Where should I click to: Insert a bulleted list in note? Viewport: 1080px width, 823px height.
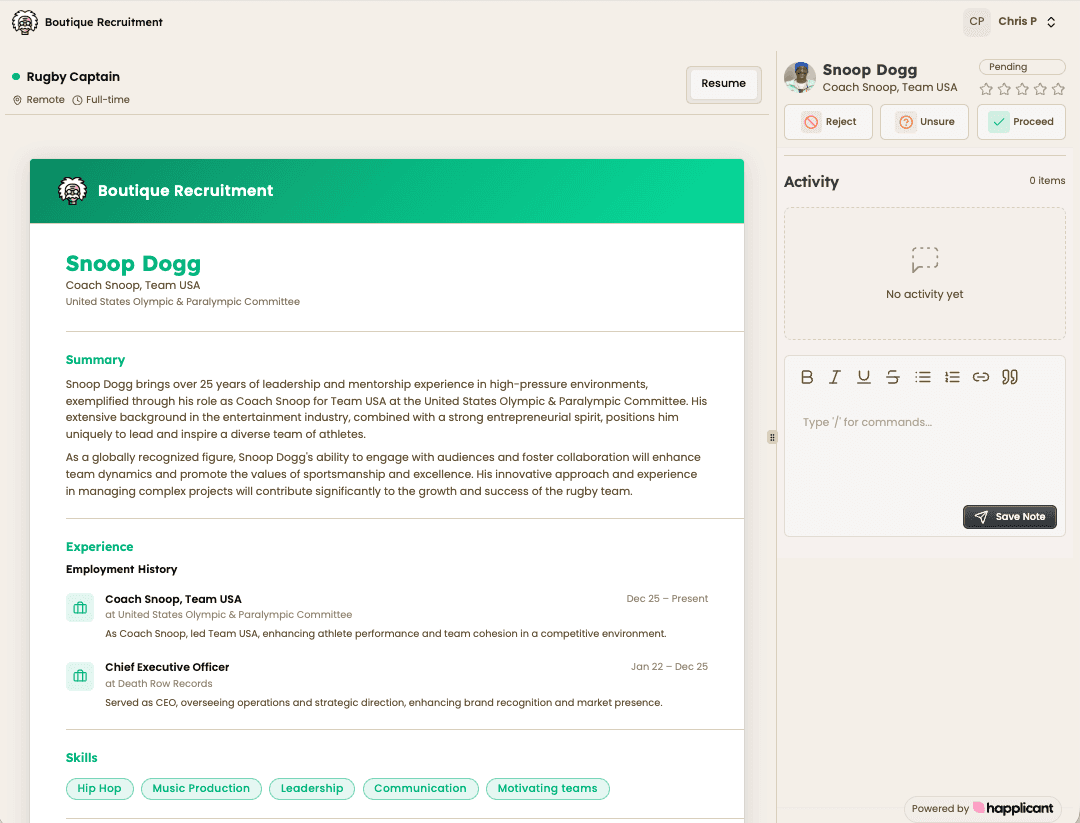(922, 377)
